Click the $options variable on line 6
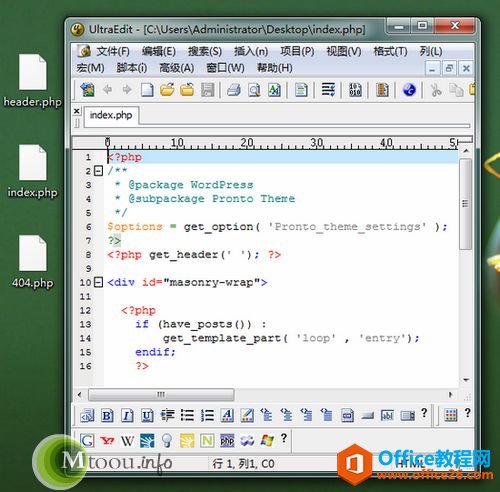The image size is (500, 492). tap(135, 227)
